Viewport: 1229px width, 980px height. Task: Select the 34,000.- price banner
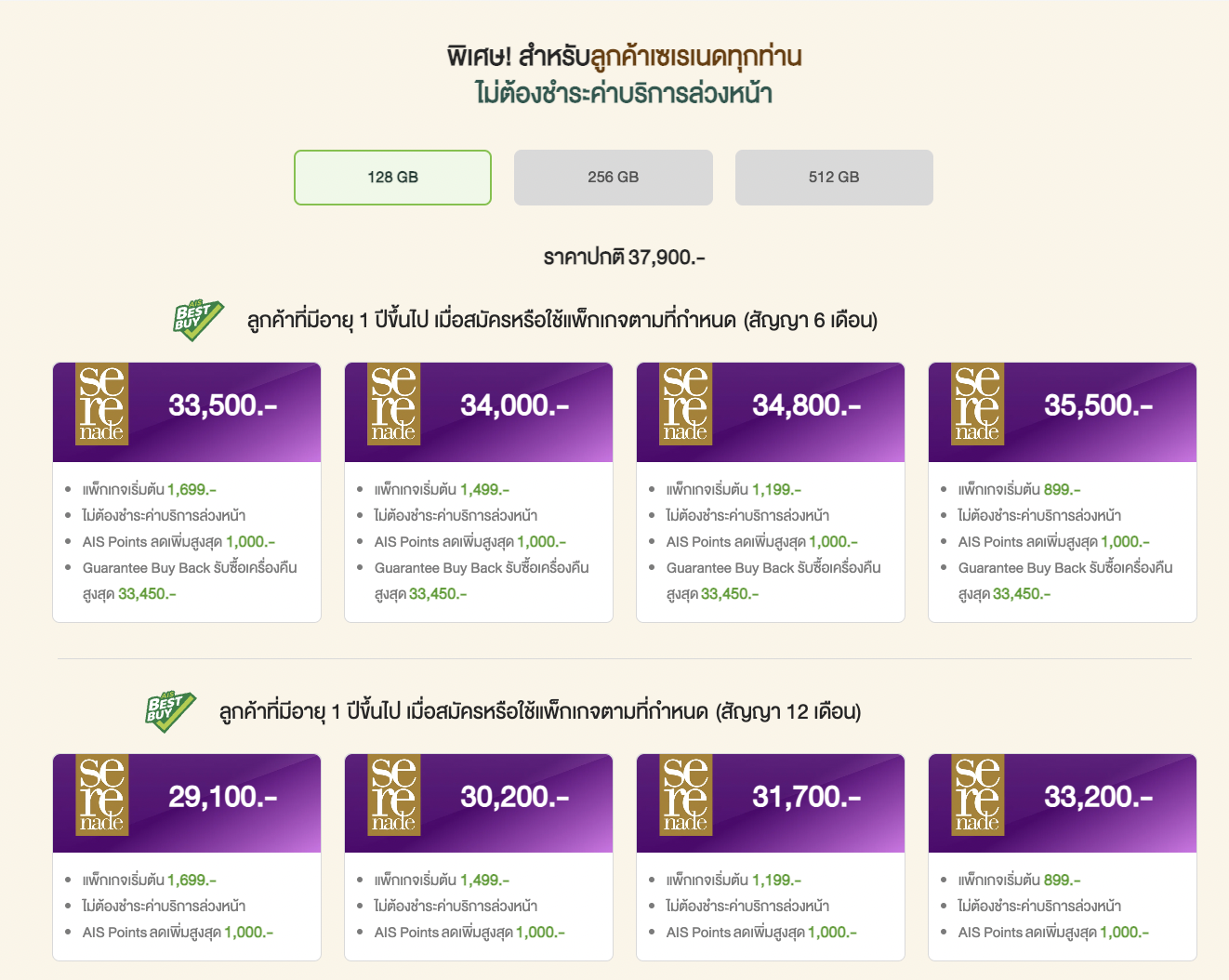tap(515, 405)
